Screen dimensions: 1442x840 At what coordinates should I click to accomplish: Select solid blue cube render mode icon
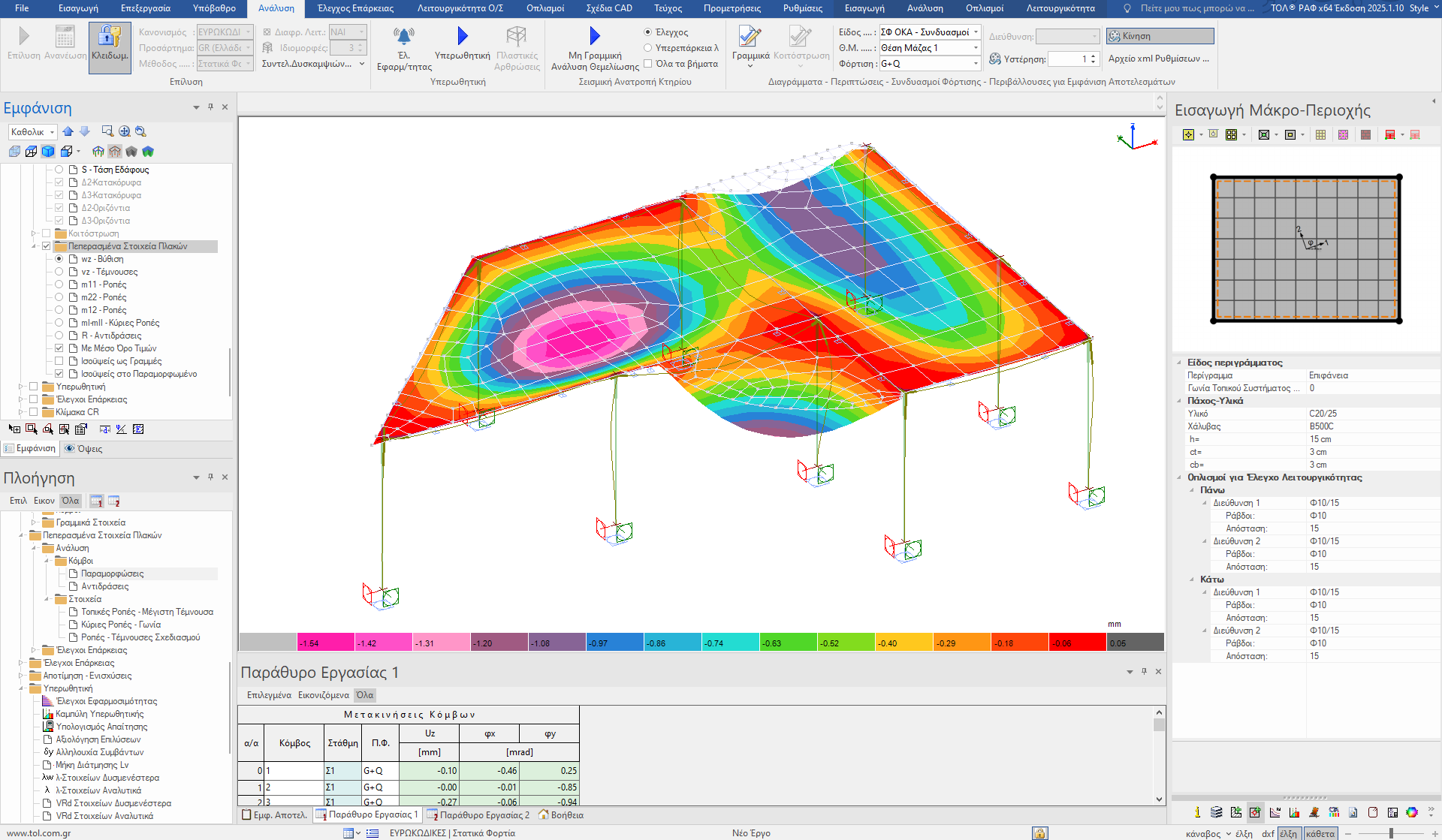pos(48,152)
